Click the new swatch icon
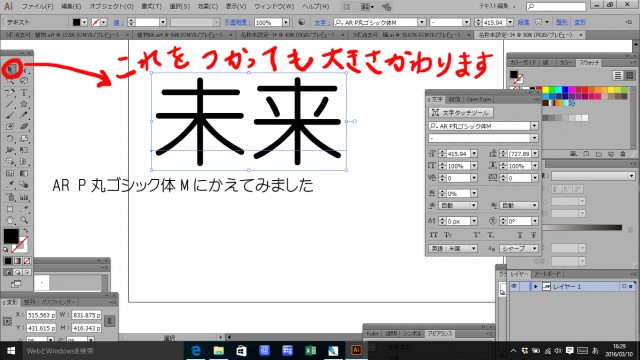640x360 pixels. pos(611,154)
